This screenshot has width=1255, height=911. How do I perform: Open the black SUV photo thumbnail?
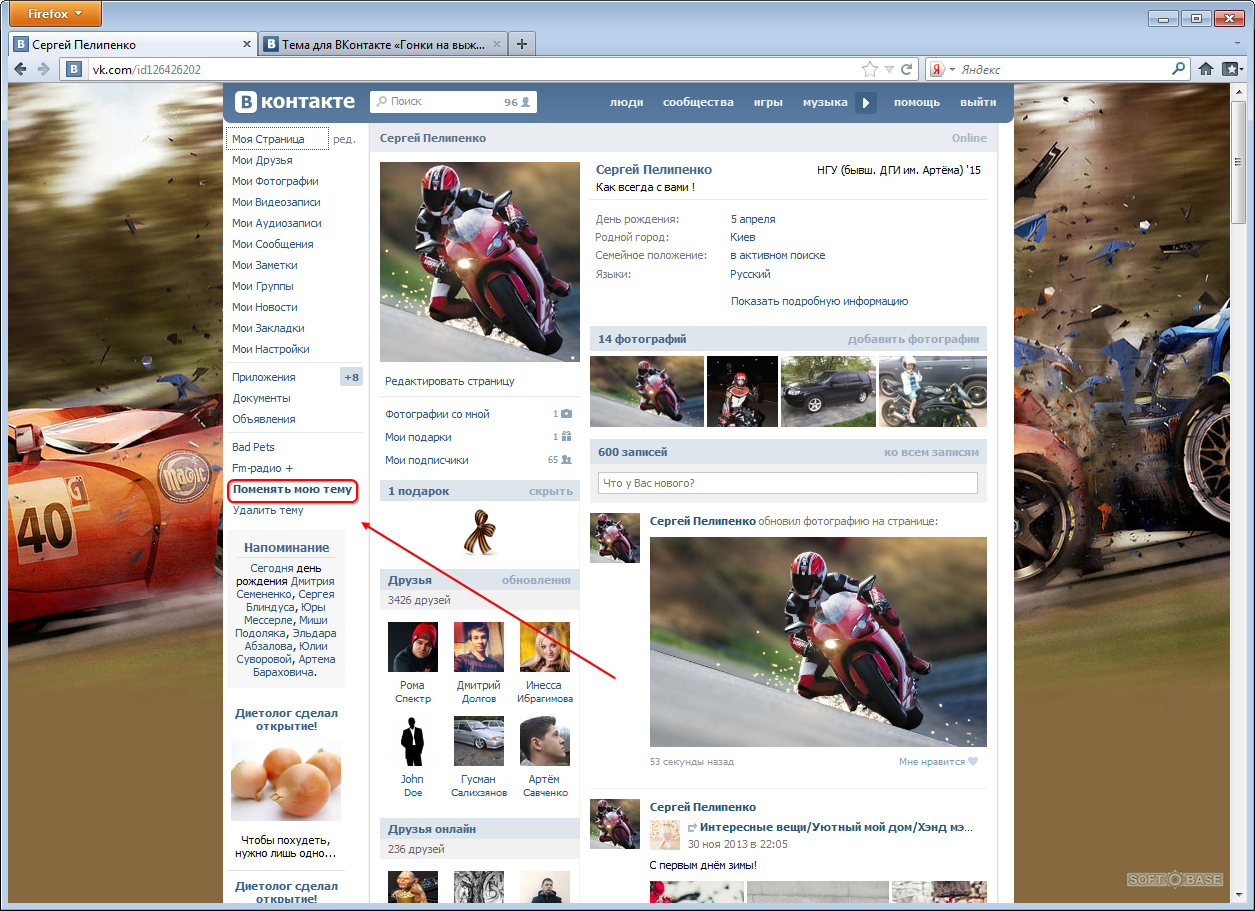point(826,391)
